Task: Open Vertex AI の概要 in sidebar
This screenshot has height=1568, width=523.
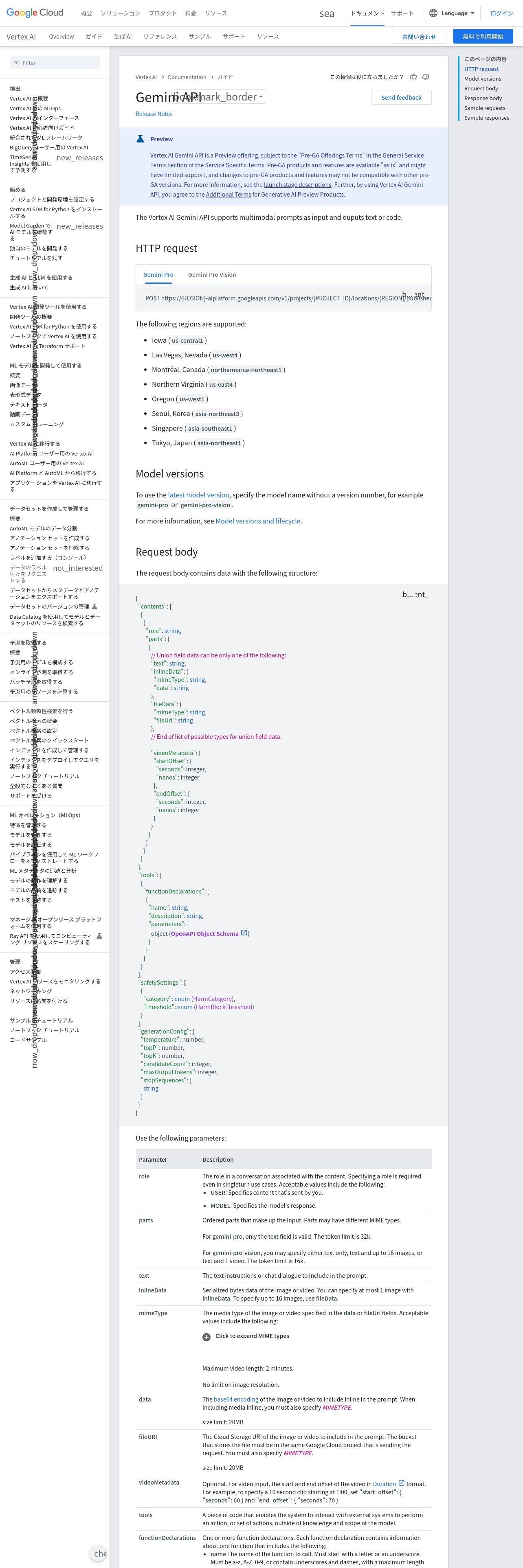Action: 29,99
